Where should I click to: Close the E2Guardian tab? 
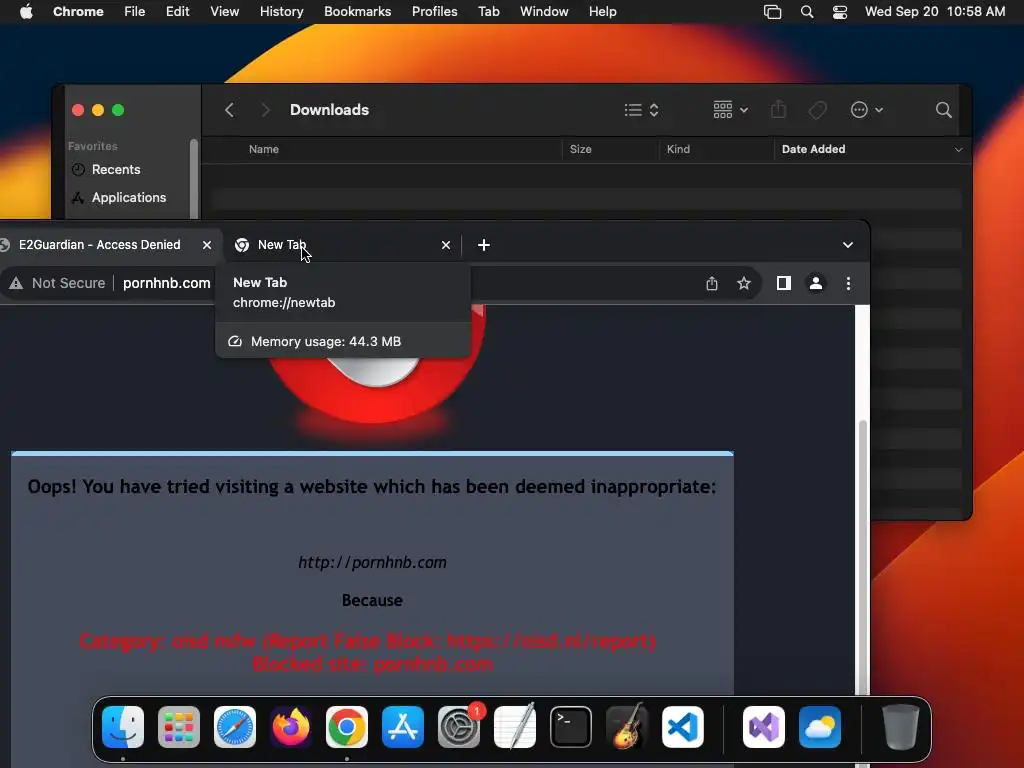[207, 245]
